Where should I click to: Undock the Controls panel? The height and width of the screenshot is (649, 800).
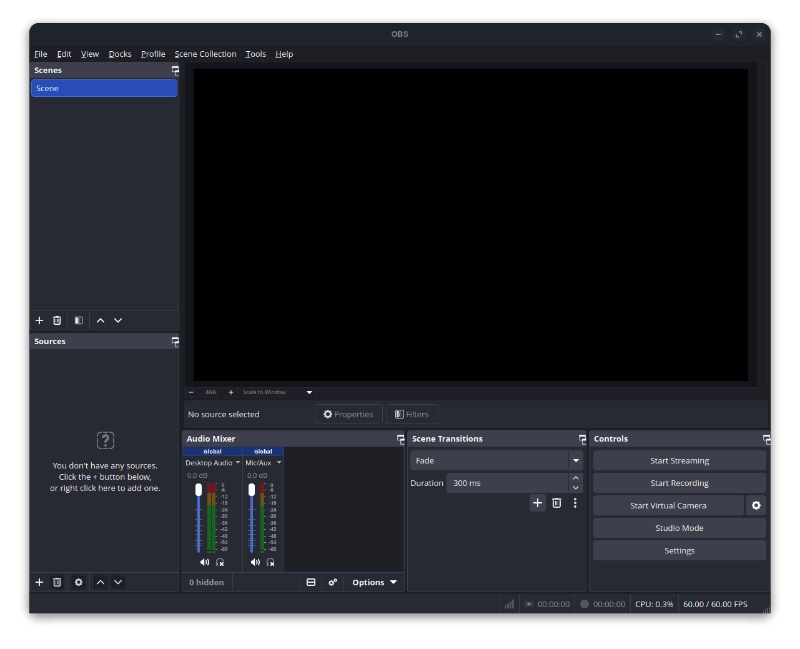766,439
